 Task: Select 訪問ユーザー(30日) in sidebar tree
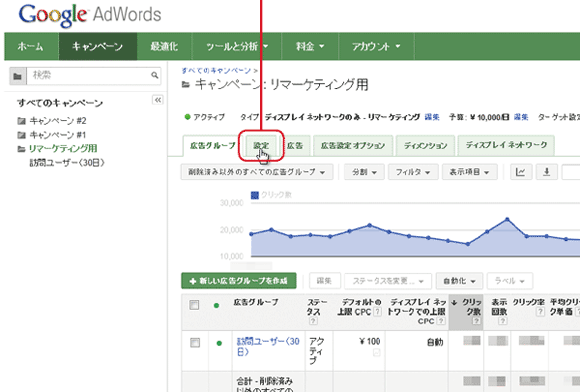[67, 163]
